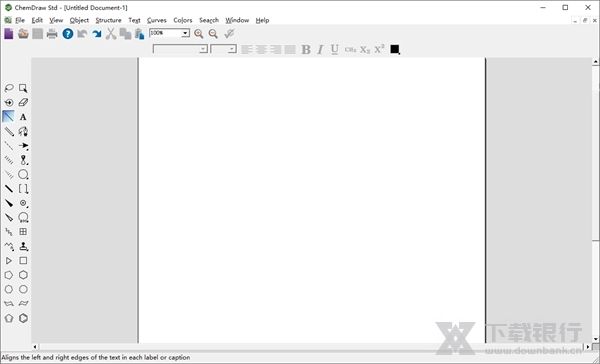Select the Marquee selection tool
This screenshot has width=600, height=364.
[23, 88]
